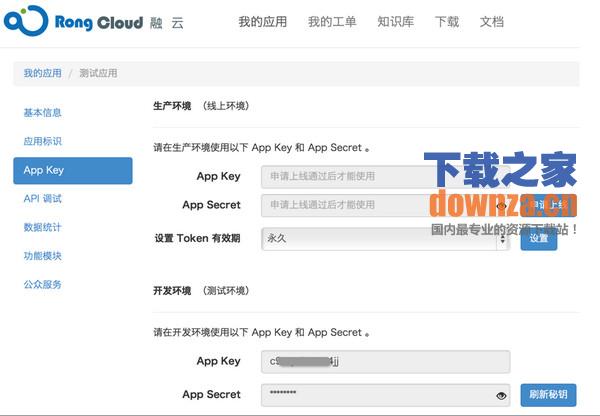This screenshot has width=600, height=416.
Task: Toggle production App Secret visibility eye icon
Action: (501, 206)
